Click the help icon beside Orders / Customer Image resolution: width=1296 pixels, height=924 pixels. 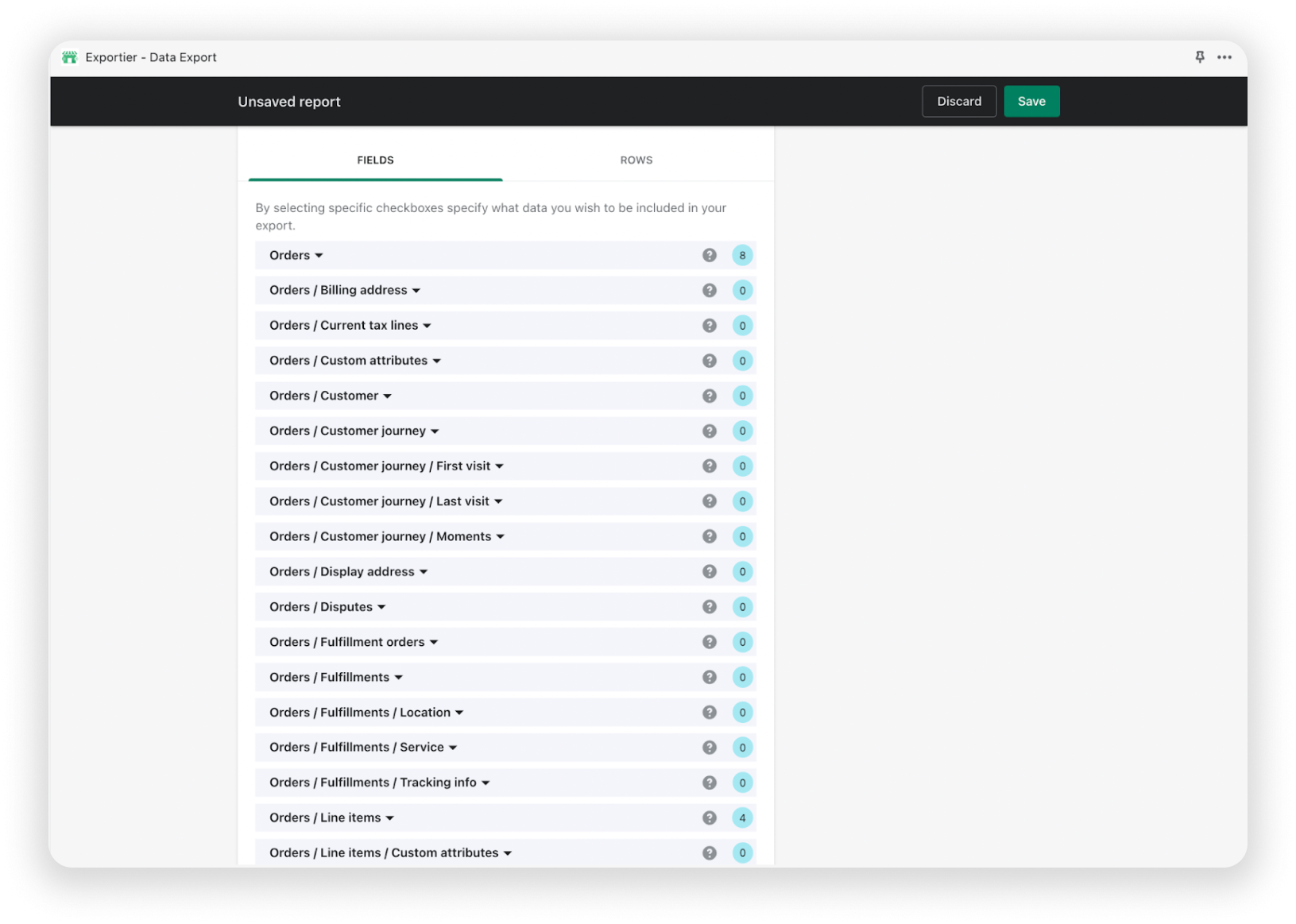pyautogui.click(x=709, y=395)
